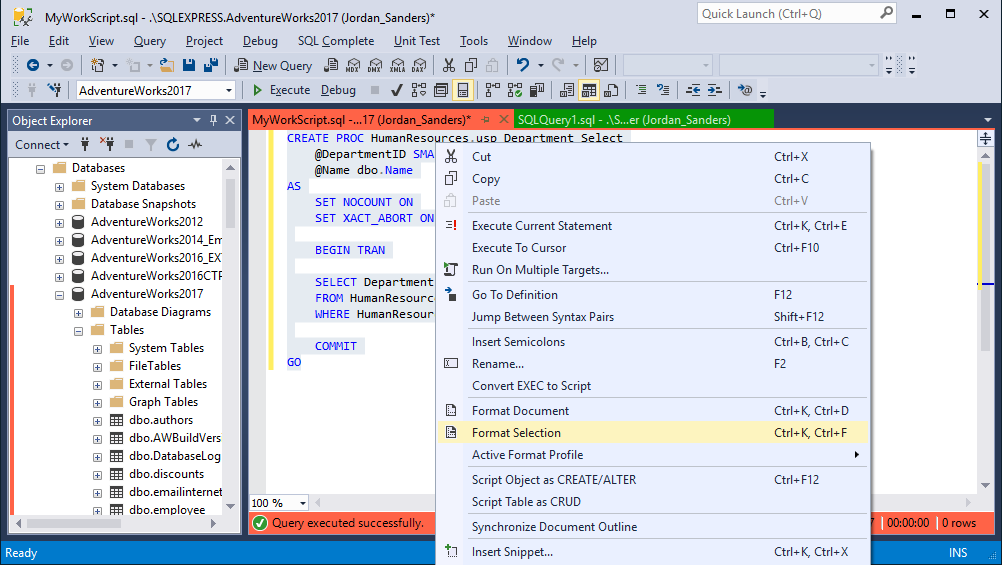Collapse the Tables folder node
Screen dimensions: 1002x565
click(79, 331)
